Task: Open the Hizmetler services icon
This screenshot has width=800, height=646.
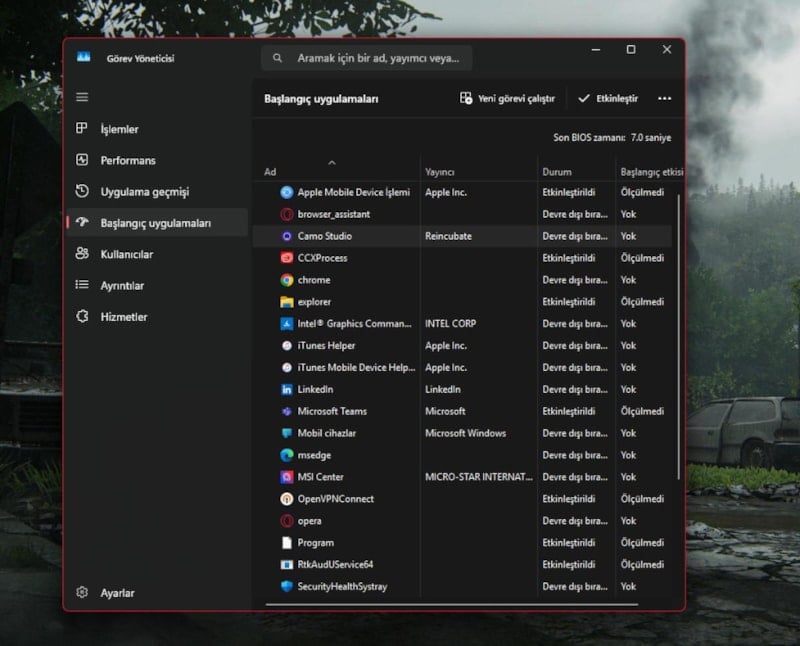Action: (82, 316)
